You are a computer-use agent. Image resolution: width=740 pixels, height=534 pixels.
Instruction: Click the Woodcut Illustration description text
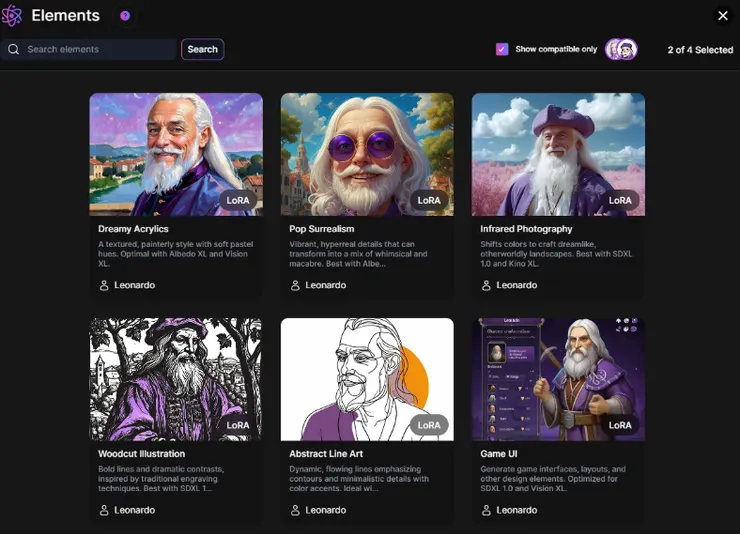coord(161,479)
